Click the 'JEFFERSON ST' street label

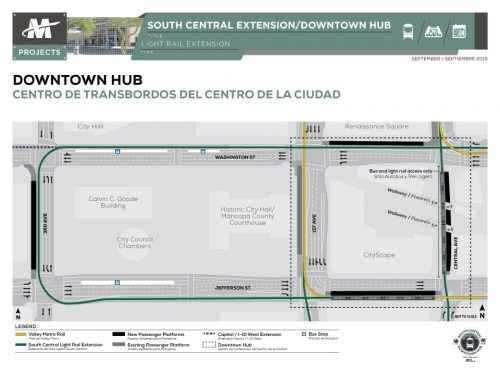tap(233, 288)
